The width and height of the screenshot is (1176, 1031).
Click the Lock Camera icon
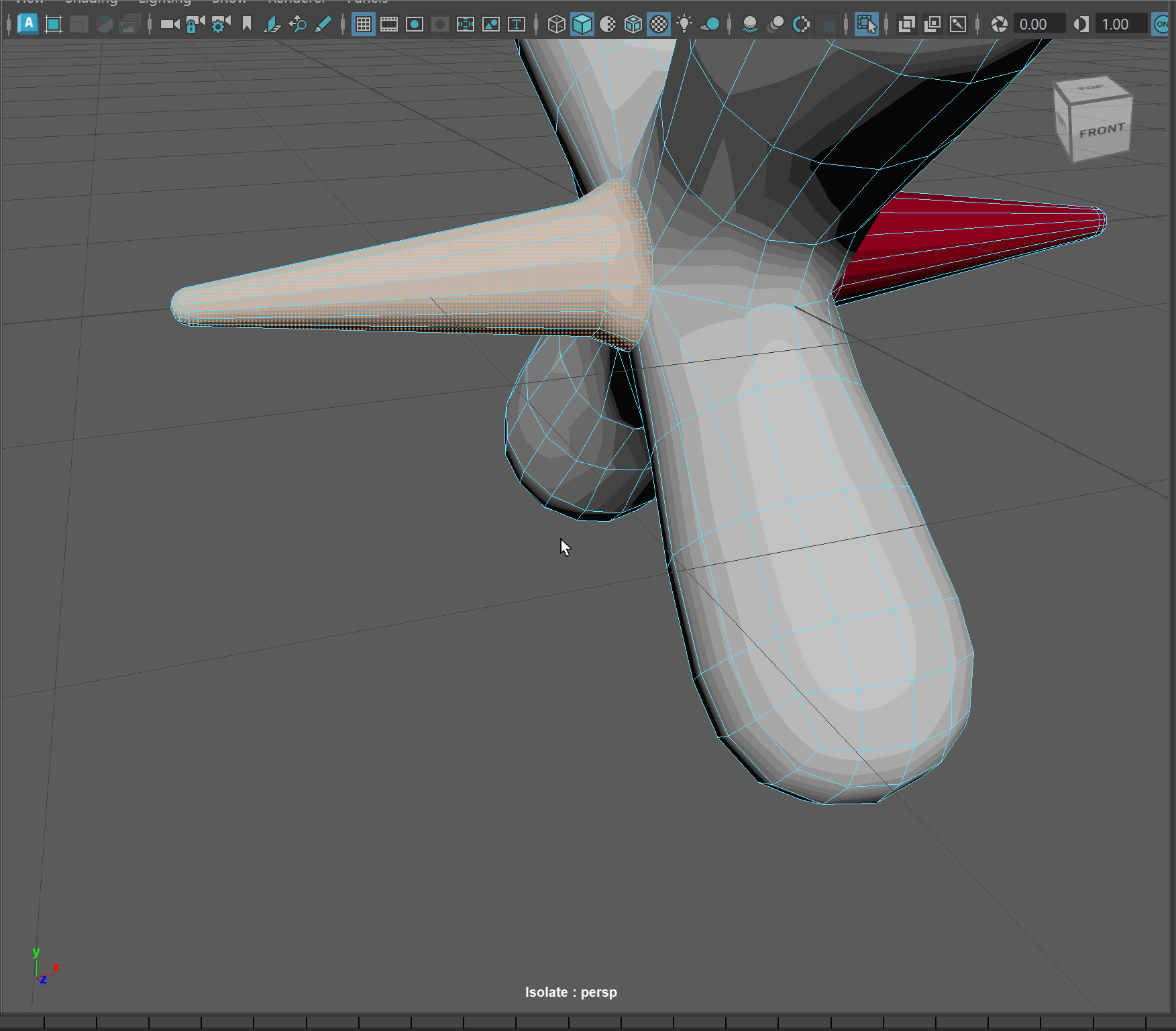pyautogui.click(x=195, y=25)
